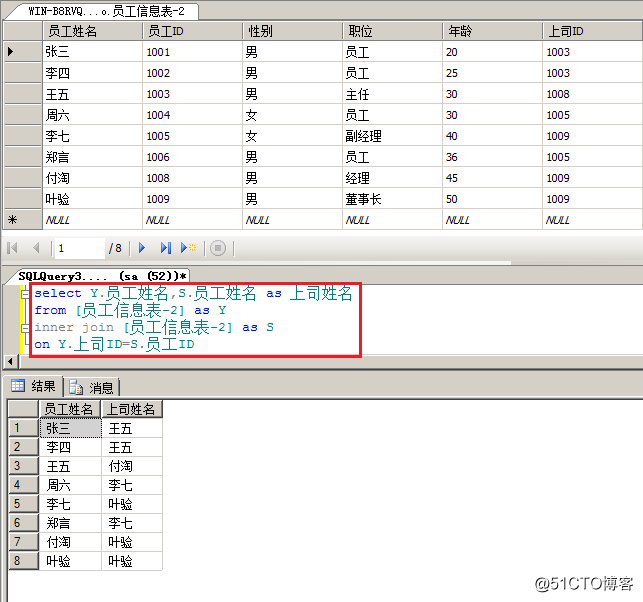Image resolution: width=643 pixels, height=602 pixels.
Task: Click 员工姓名 header in results grid
Action: (70, 409)
